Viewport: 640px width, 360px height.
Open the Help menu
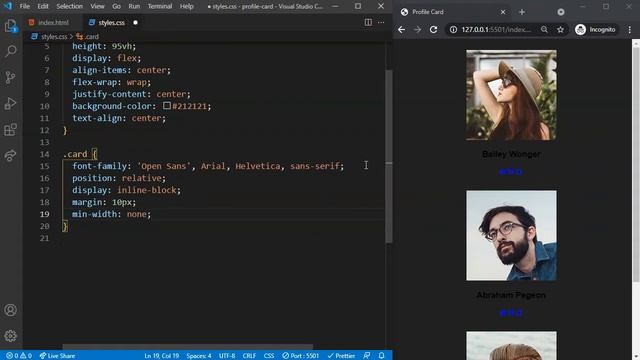[187, 6]
